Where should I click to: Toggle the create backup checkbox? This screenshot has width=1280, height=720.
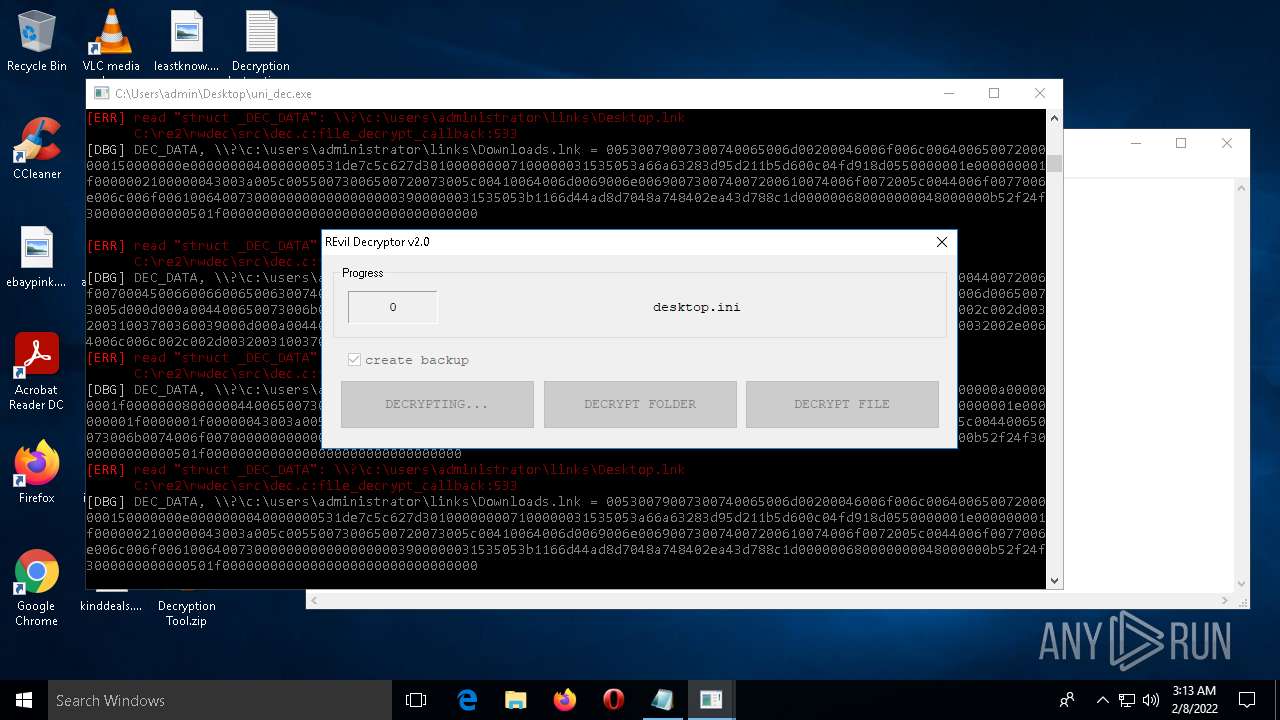[x=354, y=360]
